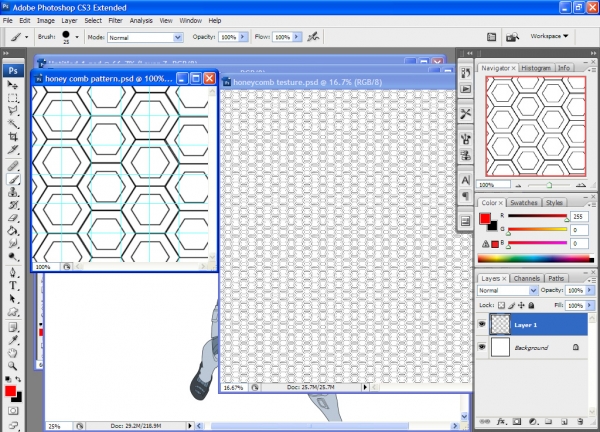Select the Eraser tool

click(x=13, y=218)
